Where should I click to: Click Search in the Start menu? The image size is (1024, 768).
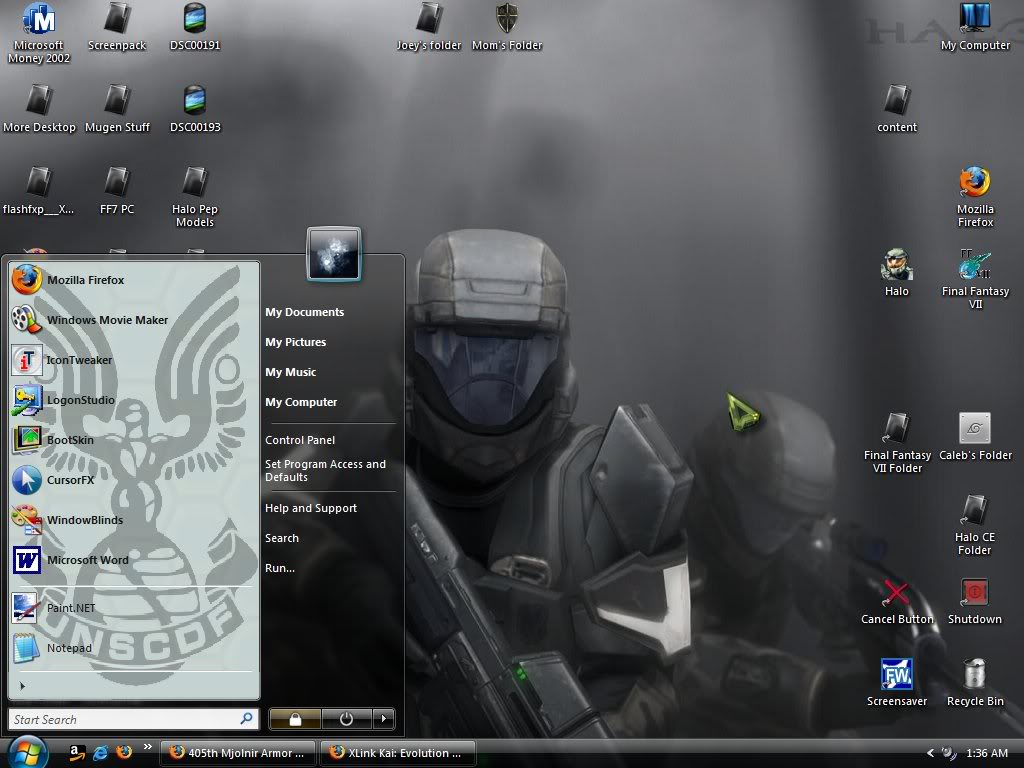[281, 538]
